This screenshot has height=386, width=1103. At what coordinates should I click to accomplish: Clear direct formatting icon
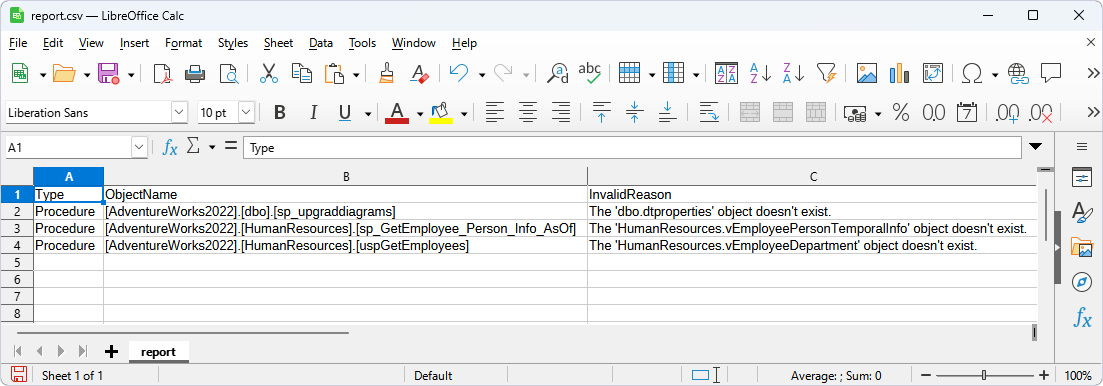419,73
